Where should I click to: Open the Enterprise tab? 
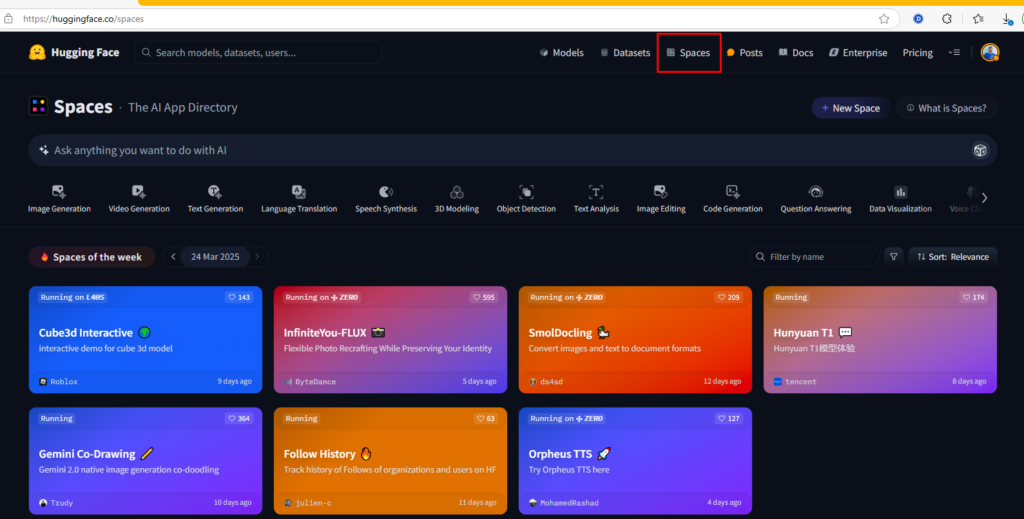[858, 52]
